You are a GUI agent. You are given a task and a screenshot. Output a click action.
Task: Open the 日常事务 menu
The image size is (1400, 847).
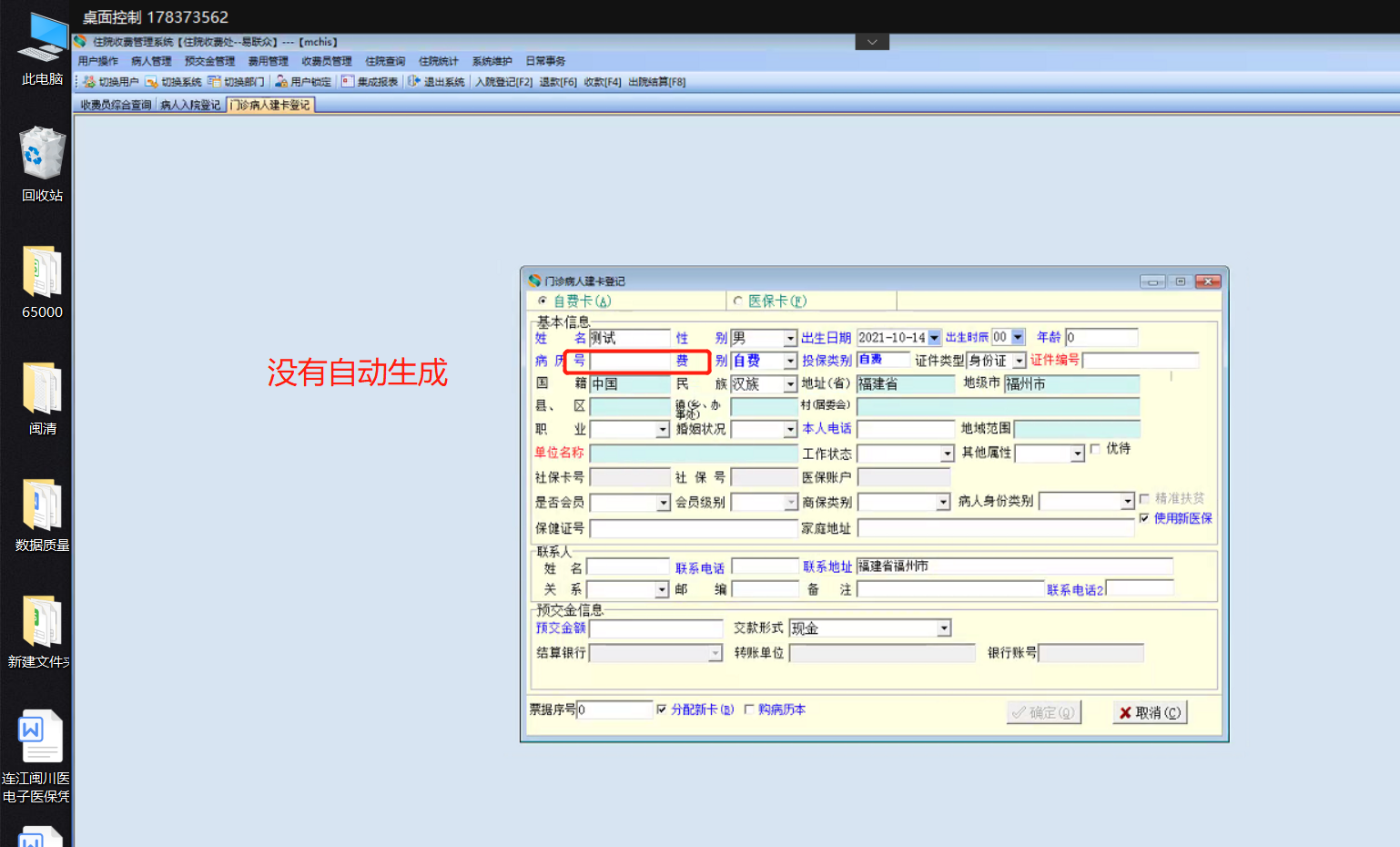click(x=545, y=61)
